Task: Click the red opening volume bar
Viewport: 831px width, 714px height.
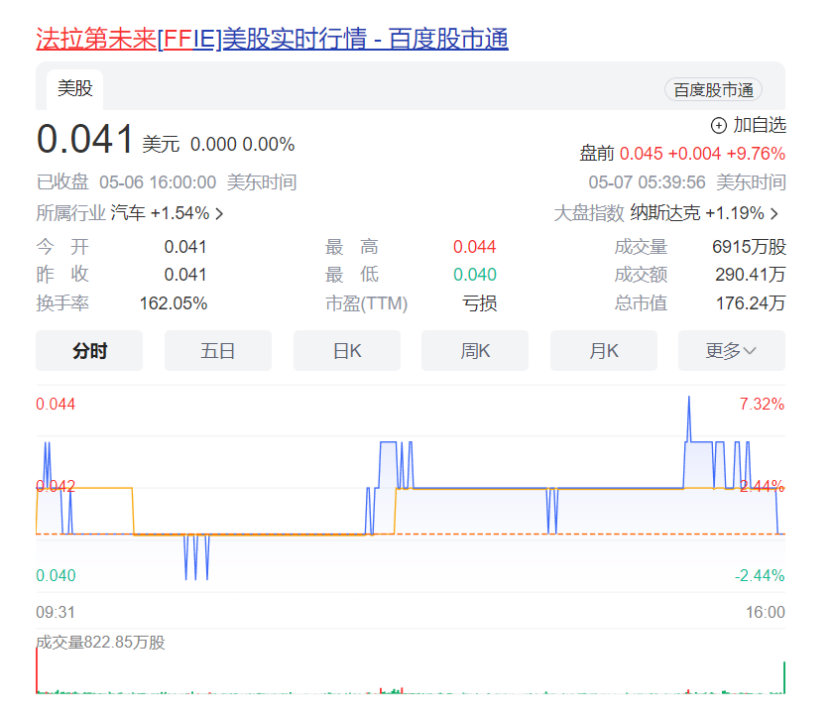Action: (x=37, y=671)
